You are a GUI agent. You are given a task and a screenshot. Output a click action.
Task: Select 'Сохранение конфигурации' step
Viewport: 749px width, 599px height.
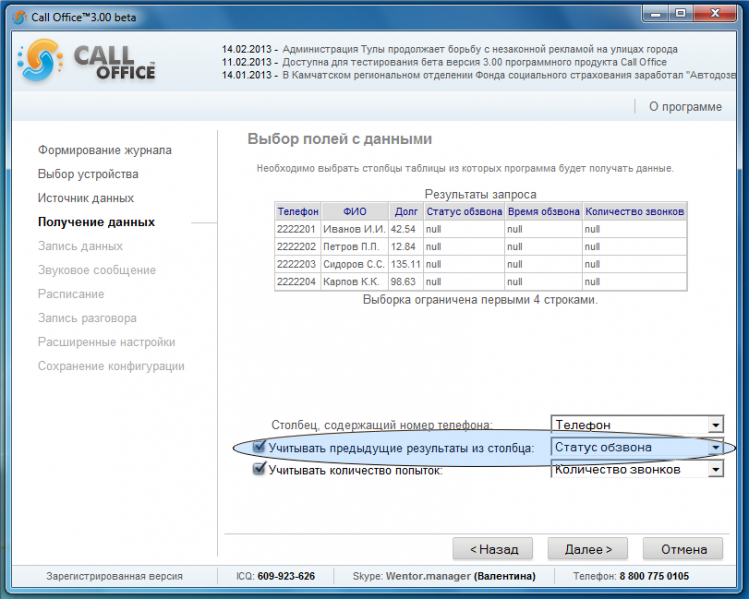tap(111, 366)
